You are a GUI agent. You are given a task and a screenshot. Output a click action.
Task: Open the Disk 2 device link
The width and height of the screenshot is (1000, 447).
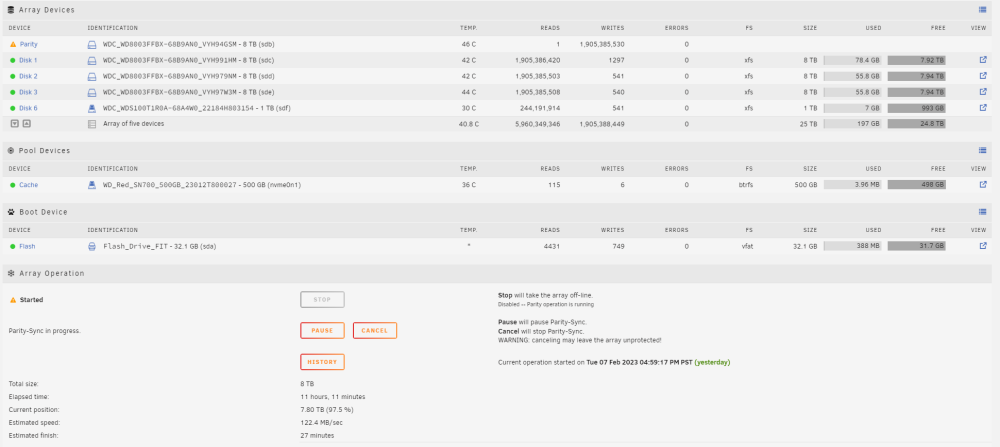28,77
